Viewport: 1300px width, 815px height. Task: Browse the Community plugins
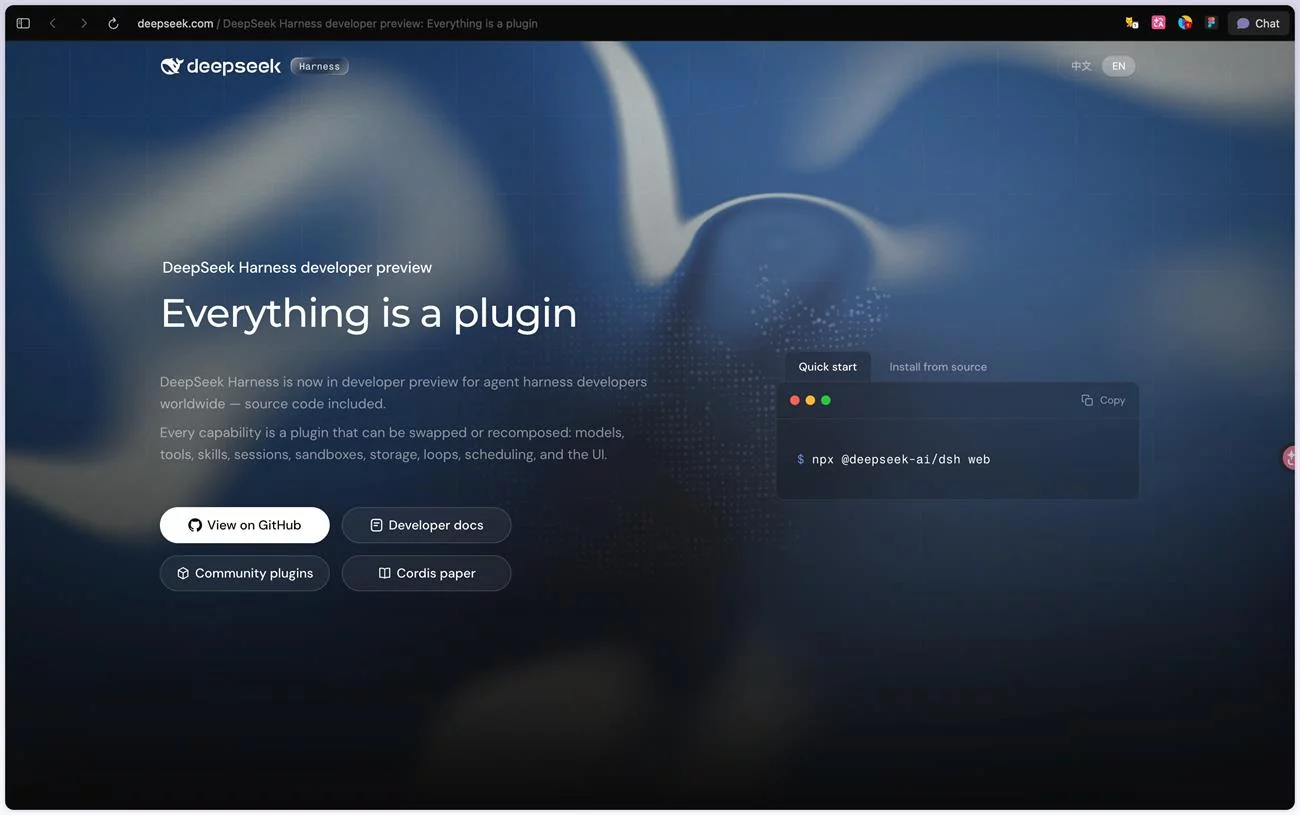[245, 573]
